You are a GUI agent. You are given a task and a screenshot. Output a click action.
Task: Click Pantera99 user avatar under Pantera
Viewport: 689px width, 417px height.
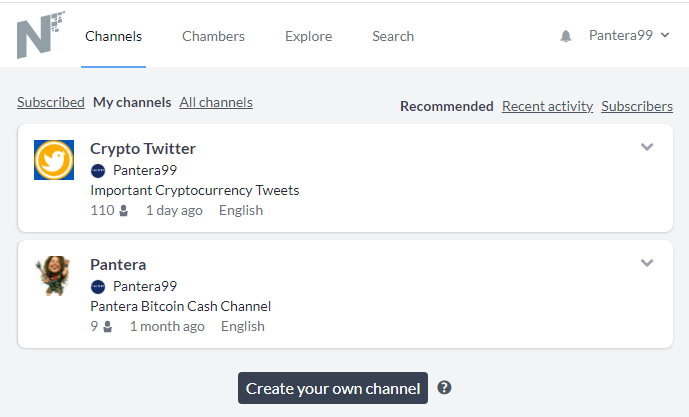[x=98, y=287]
